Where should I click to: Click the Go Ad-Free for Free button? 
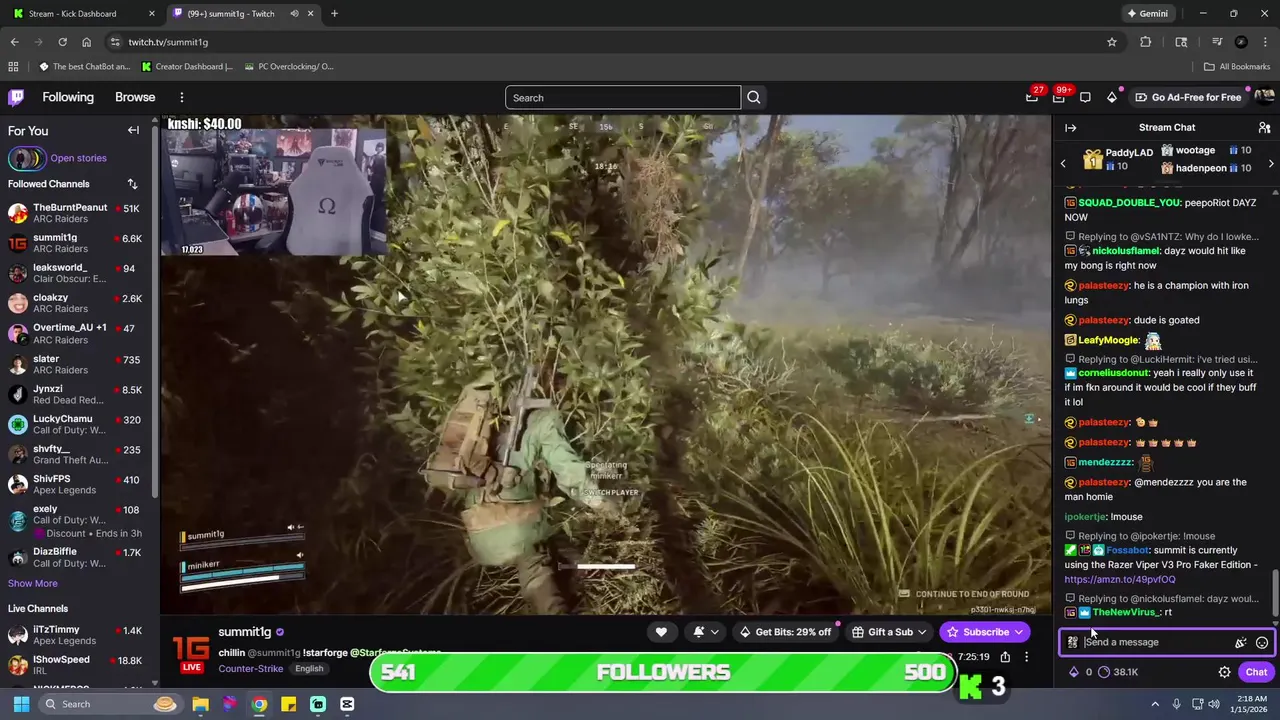pyautogui.click(x=1189, y=97)
